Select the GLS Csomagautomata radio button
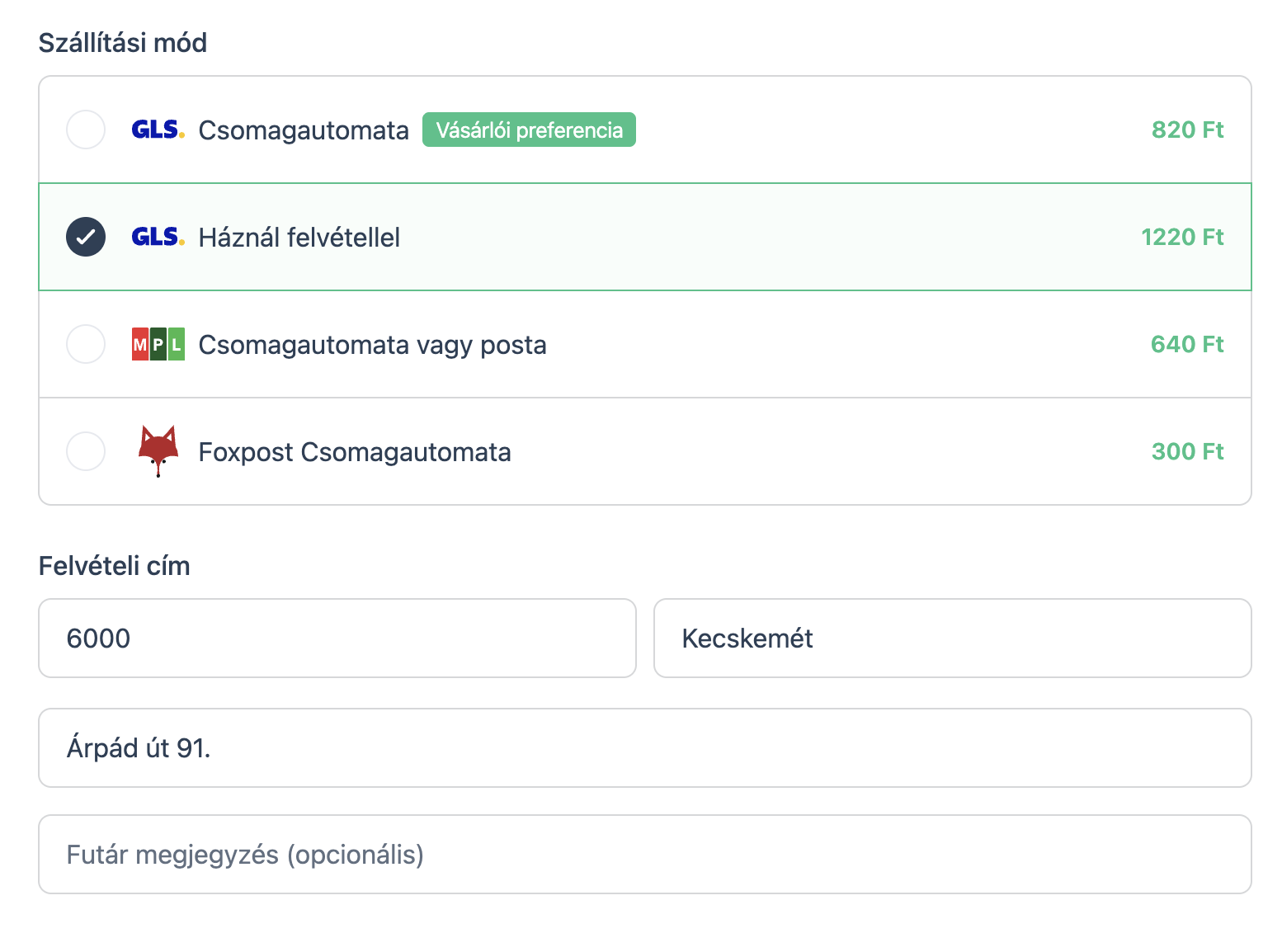This screenshot has width=1282, height=952. (86, 130)
